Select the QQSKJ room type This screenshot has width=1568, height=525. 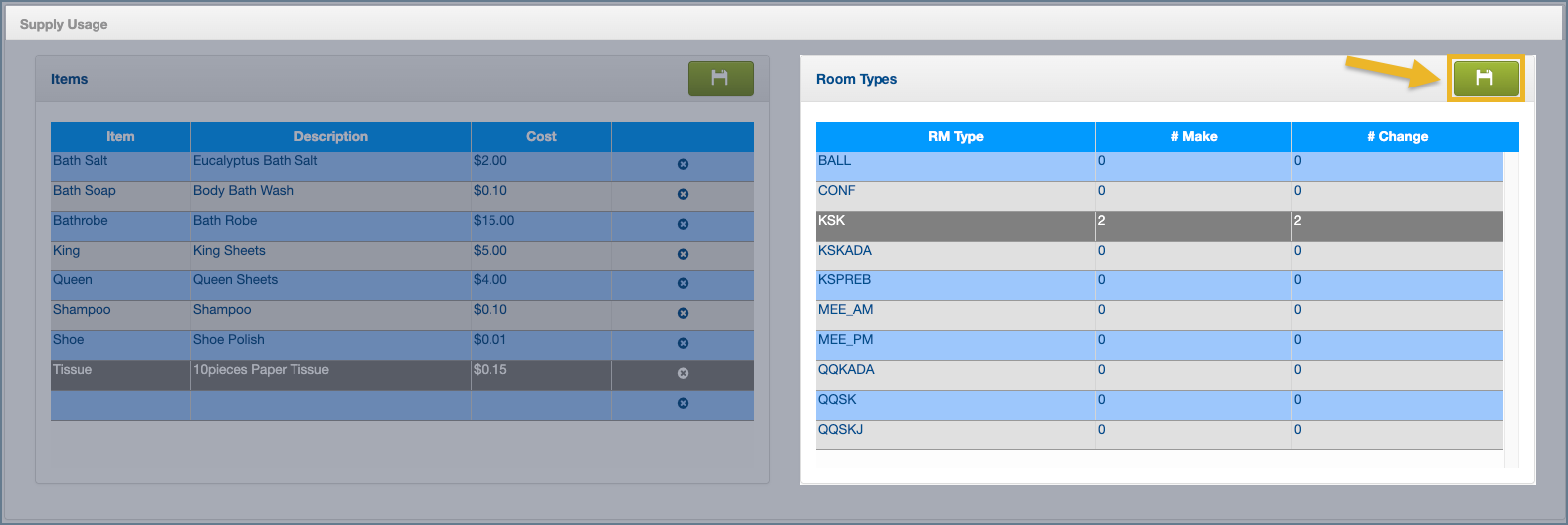(x=955, y=435)
